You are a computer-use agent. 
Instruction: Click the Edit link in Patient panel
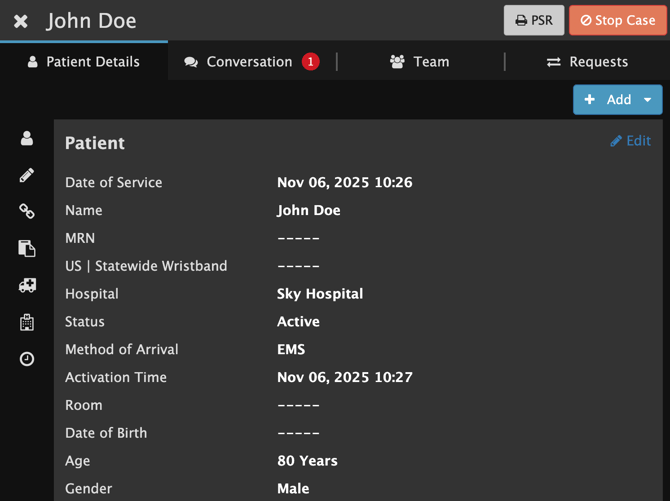(x=630, y=141)
